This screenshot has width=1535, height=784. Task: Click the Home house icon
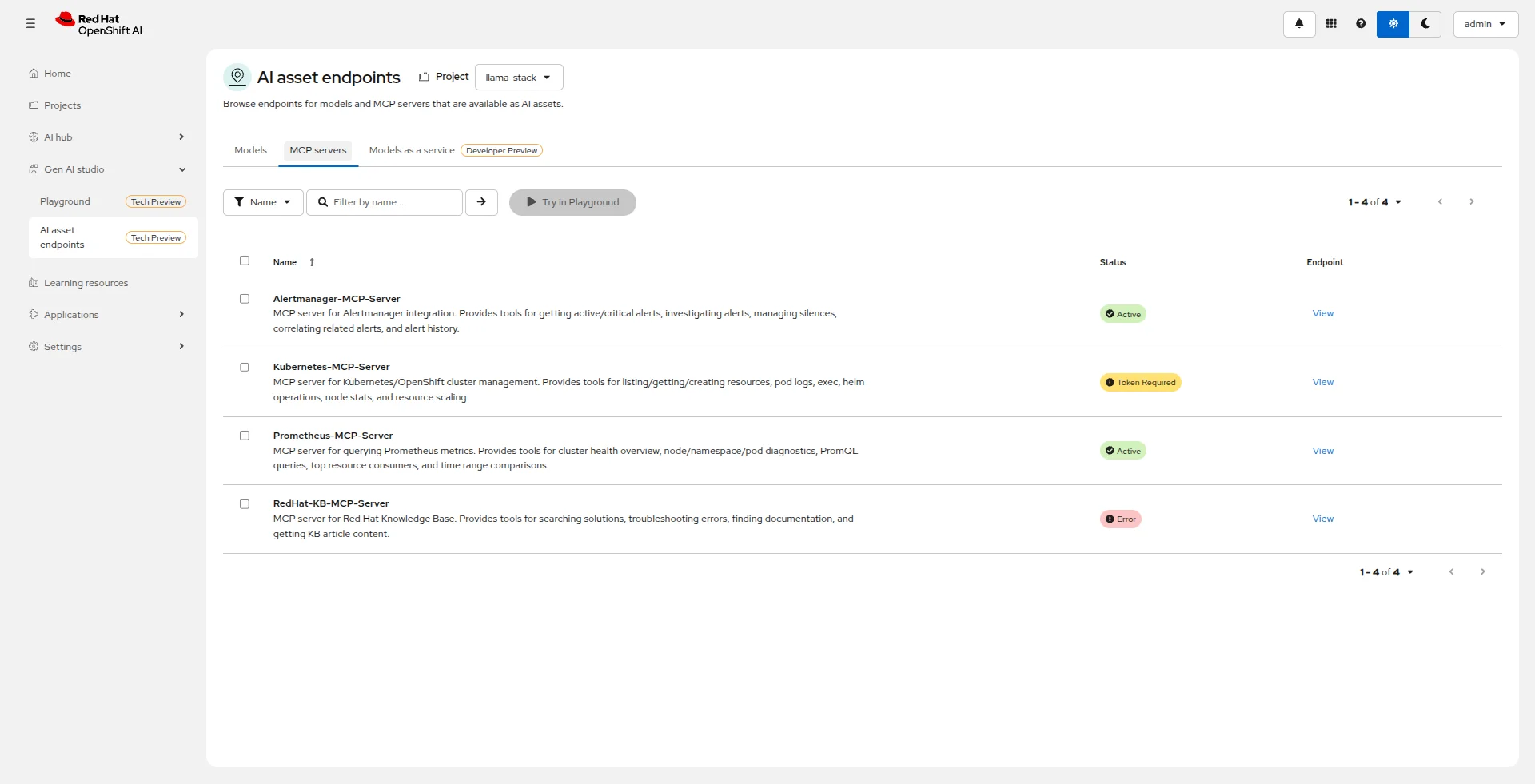point(34,74)
